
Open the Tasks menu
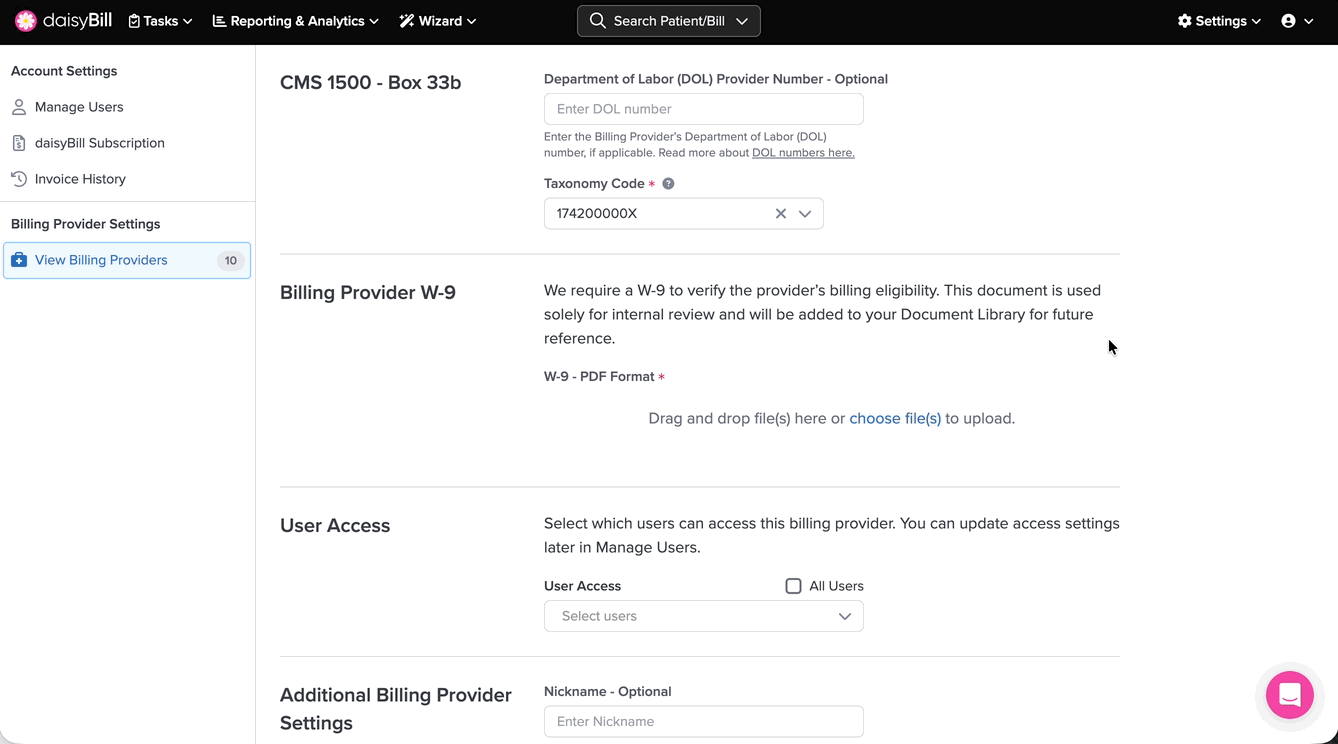click(160, 21)
